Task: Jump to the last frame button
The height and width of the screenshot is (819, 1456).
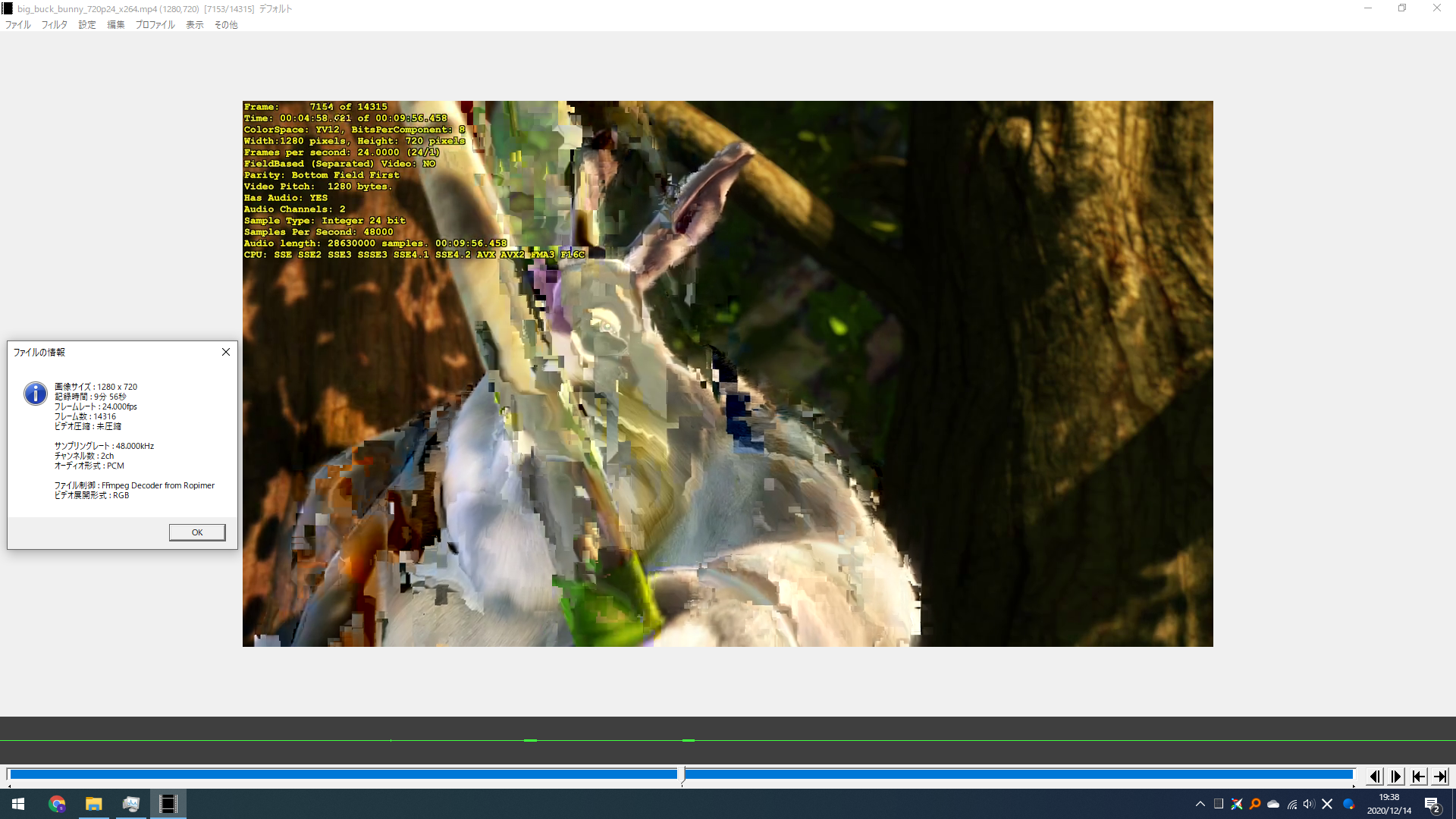Action: click(x=1440, y=777)
